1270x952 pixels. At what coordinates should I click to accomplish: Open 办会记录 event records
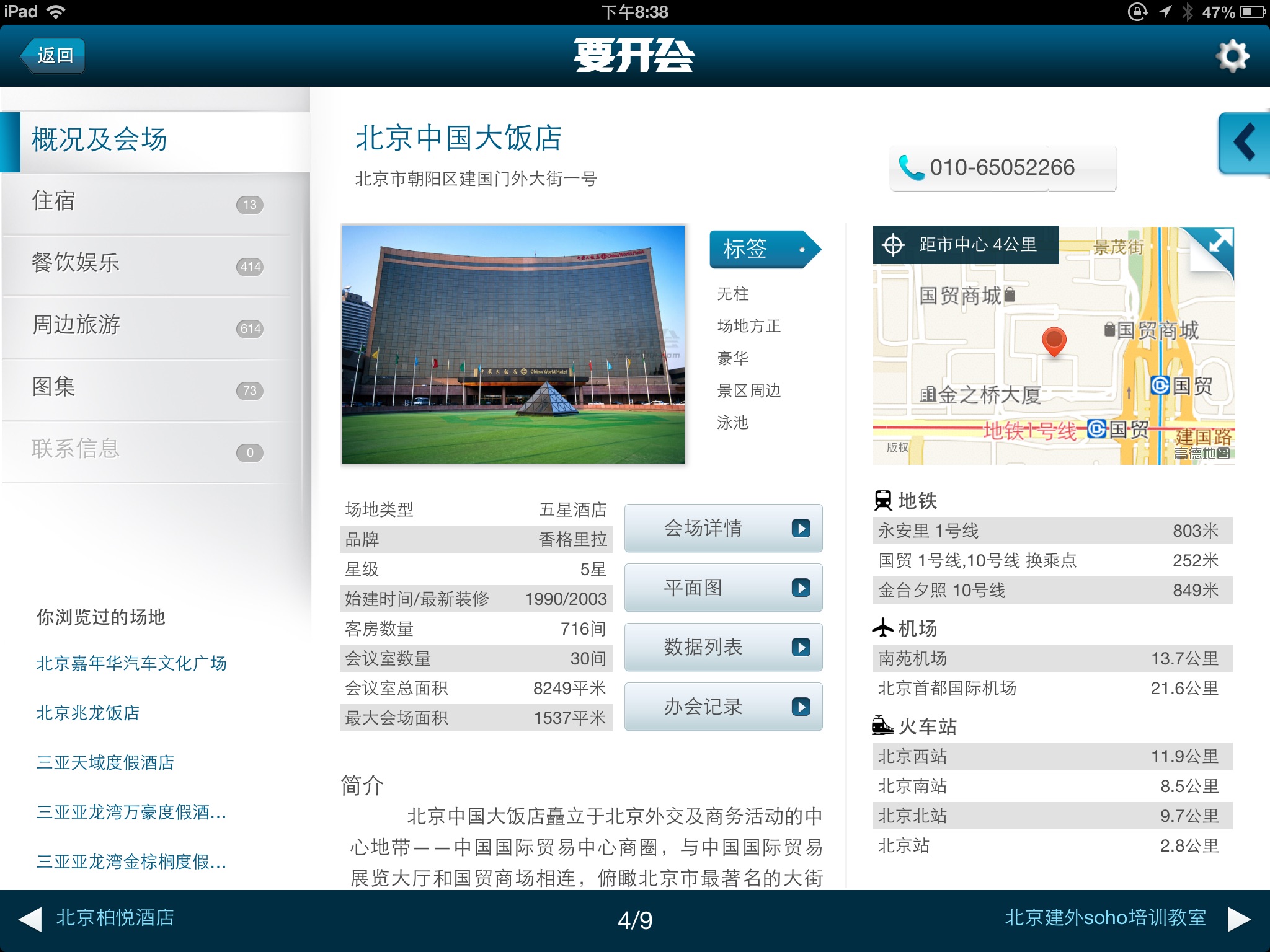pyautogui.click(x=723, y=707)
